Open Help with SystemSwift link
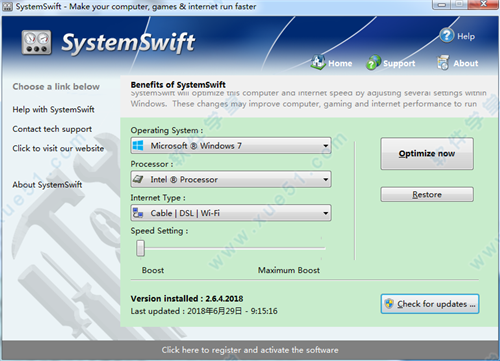The width and height of the screenshot is (500, 361). (x=53, y=110)
